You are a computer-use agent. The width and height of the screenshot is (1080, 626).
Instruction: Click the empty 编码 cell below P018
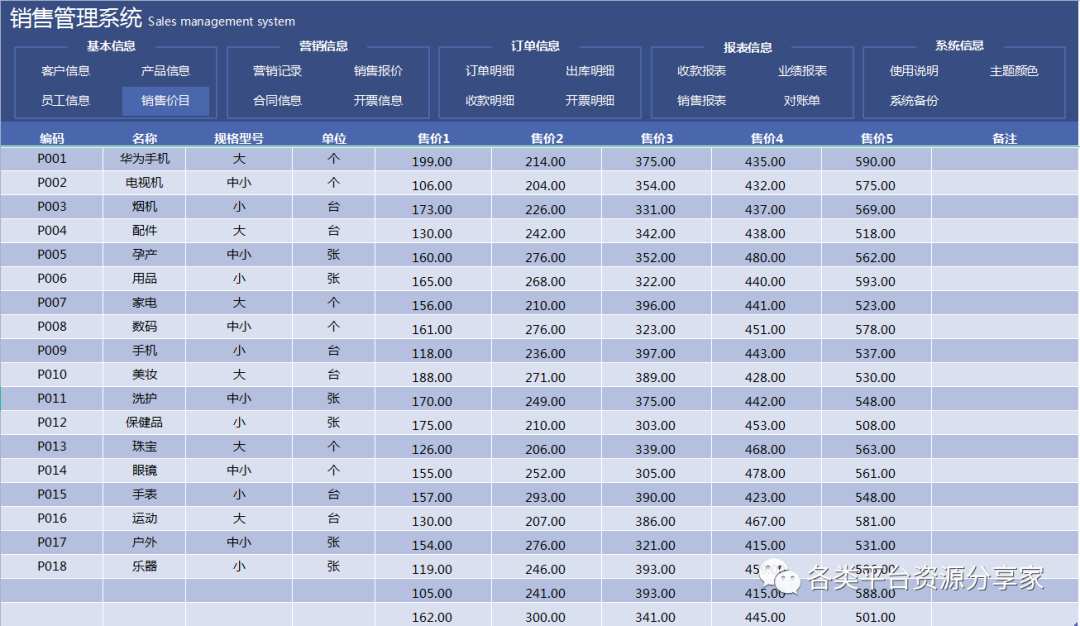52,590
